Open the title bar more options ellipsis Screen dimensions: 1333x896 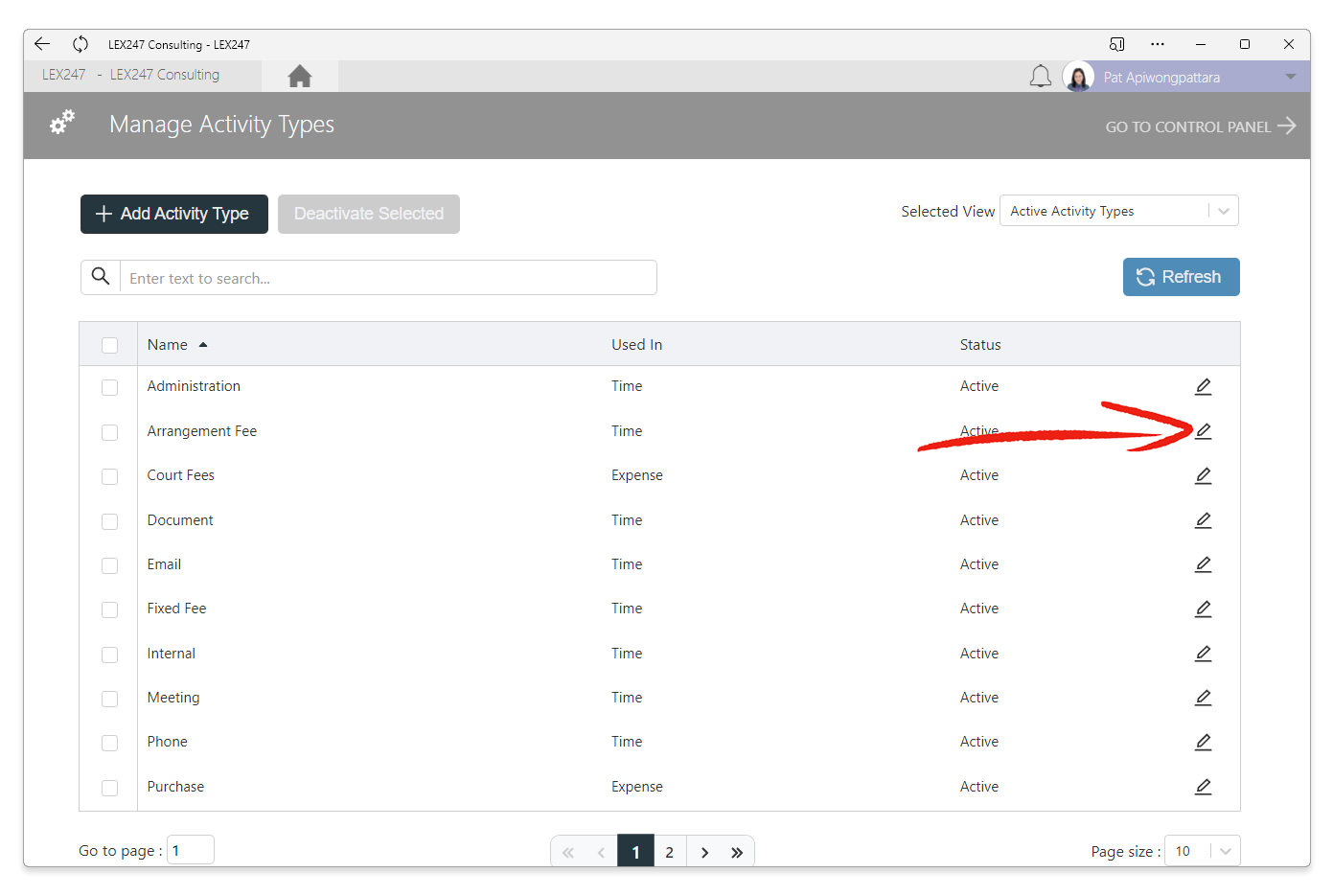[1158, 44]
